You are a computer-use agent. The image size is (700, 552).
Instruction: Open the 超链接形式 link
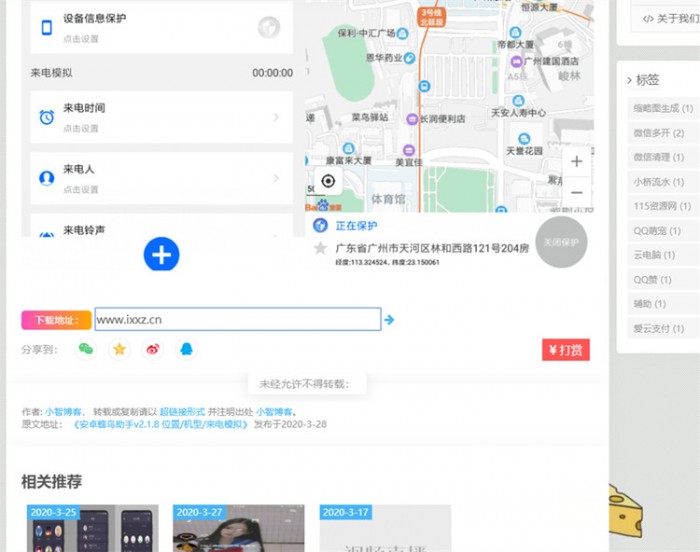[182, 411]
